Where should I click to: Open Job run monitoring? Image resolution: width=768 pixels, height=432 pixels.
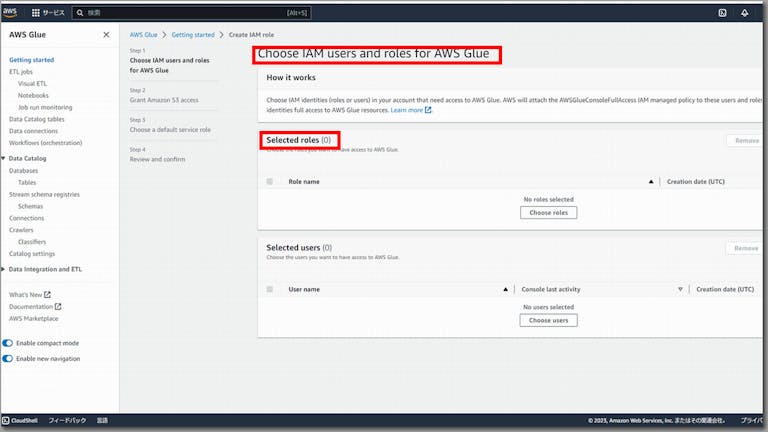click(45, 107)
